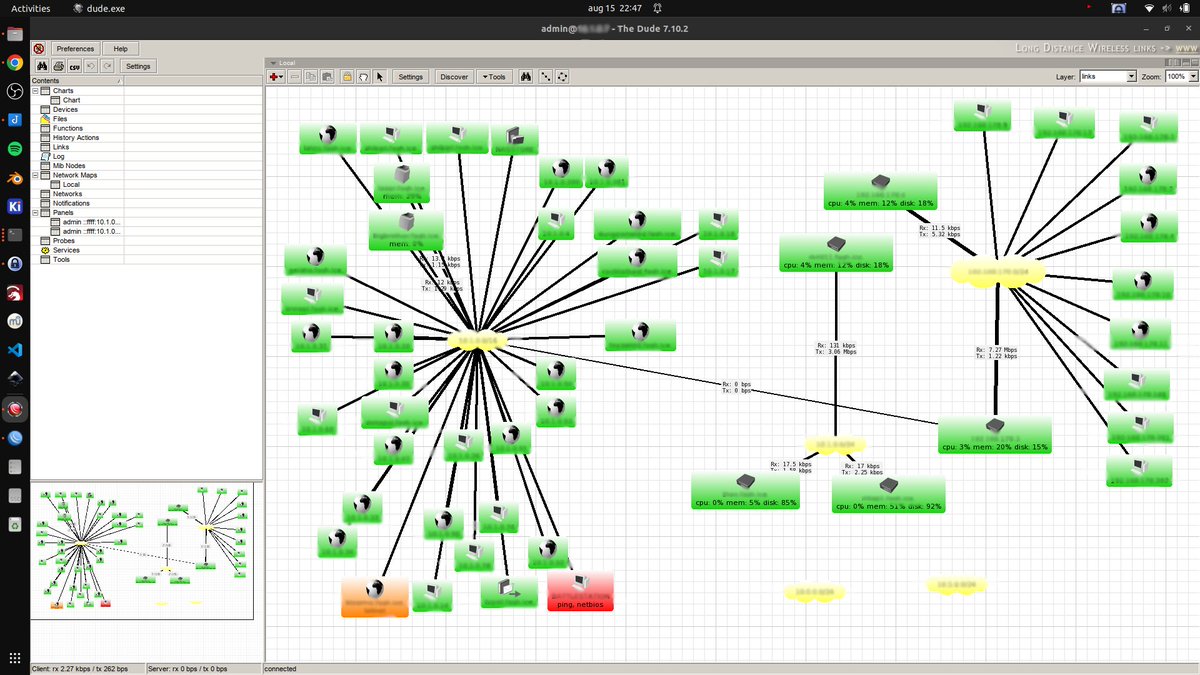Select Functions in the contents tree

pos(68,128)
